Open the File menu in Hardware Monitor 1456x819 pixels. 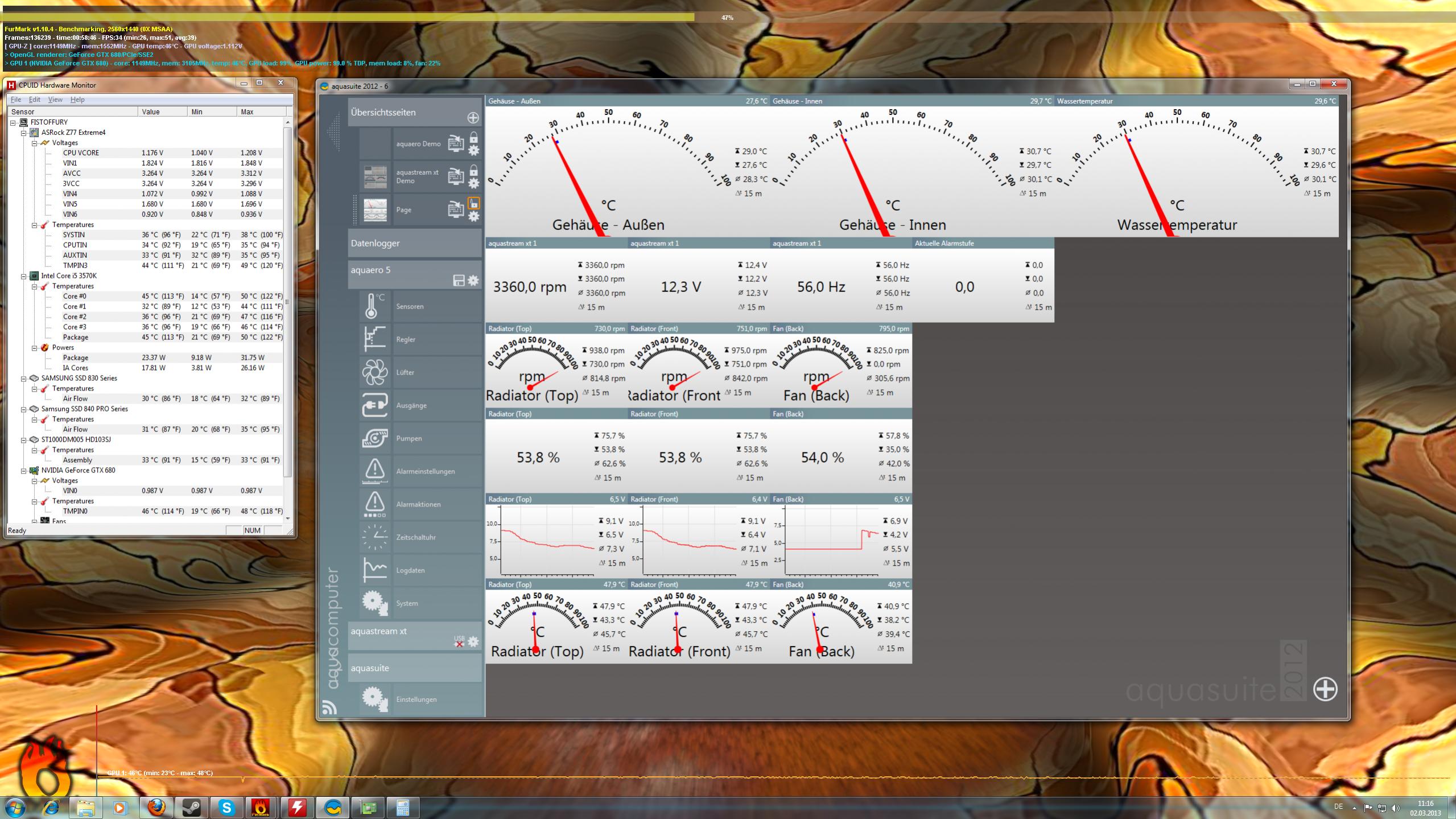click(x=16, y=100)
